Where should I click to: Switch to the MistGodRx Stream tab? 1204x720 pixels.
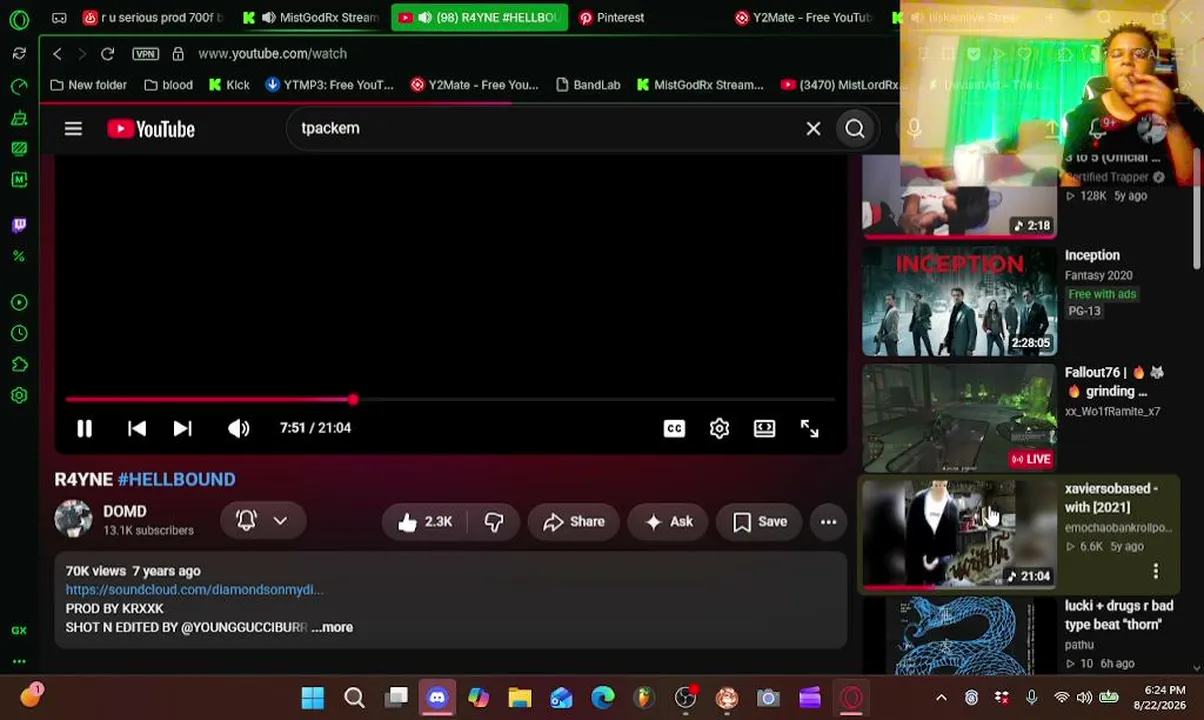pyautogui.click(x=311, y=17)
